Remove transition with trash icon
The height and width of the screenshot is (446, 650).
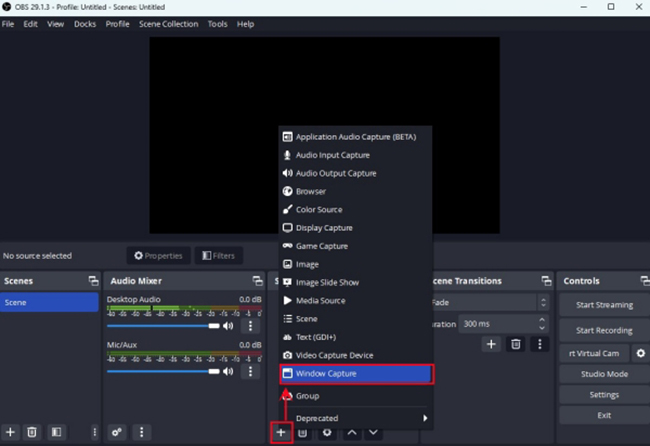click(516, 344)
